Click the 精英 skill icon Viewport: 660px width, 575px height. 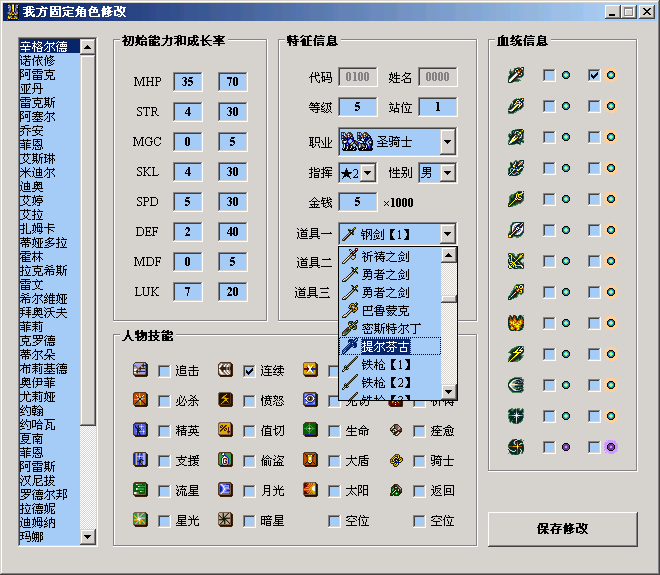(140, 430)
